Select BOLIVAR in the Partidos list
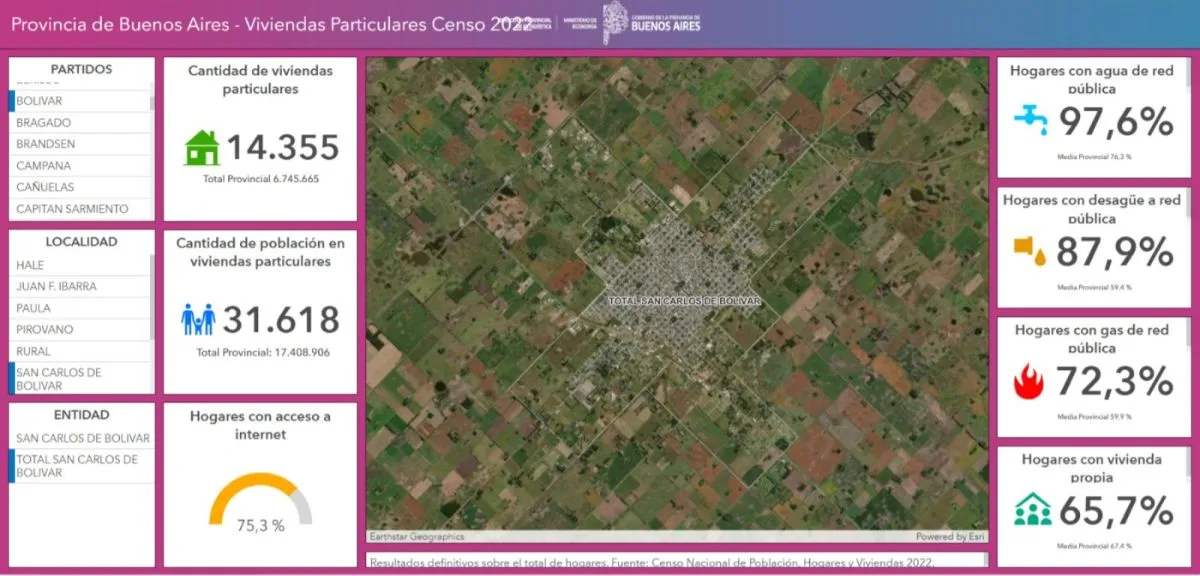 (40, 101)
